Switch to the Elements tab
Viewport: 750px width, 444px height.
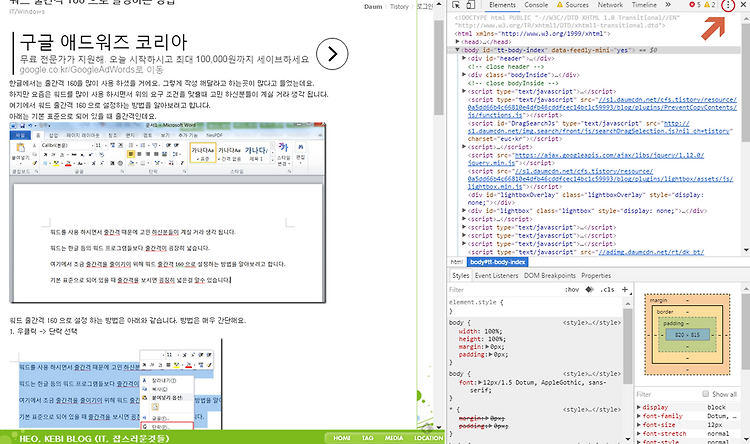point(502,5)
